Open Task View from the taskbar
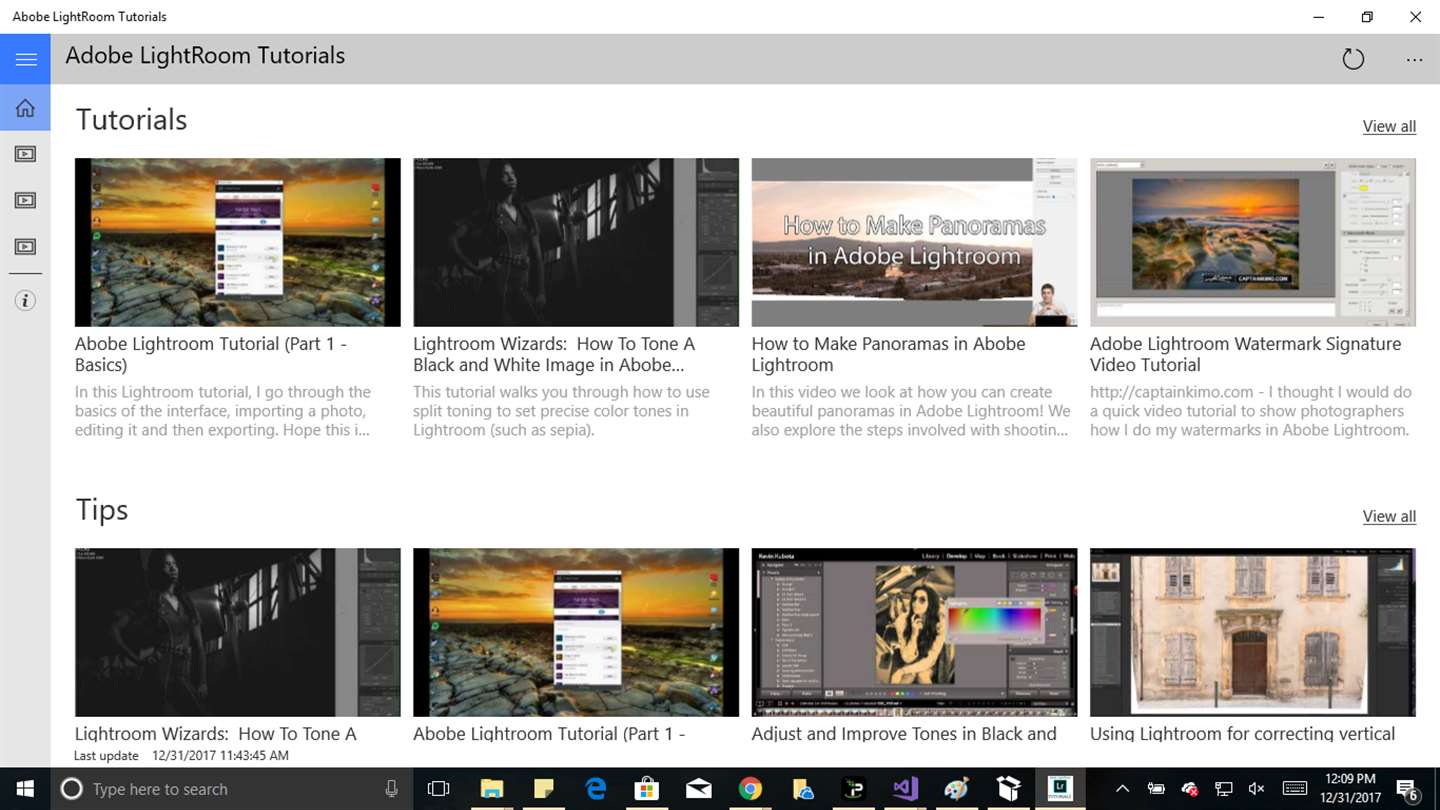 tap(438, 789)
